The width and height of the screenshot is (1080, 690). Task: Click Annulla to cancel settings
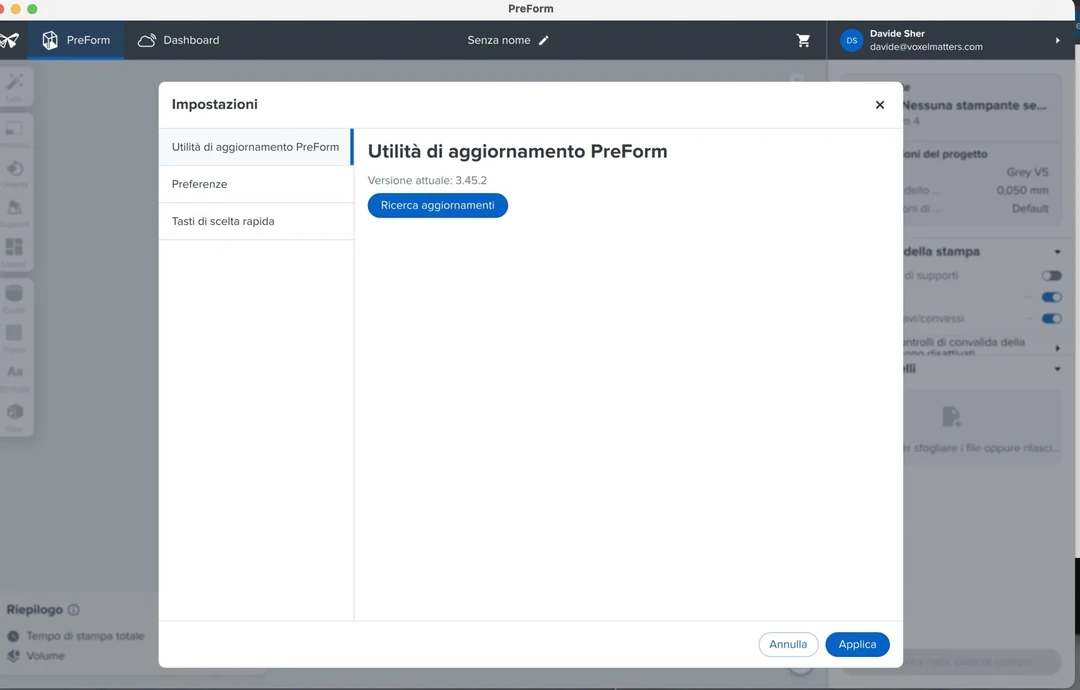788,645
